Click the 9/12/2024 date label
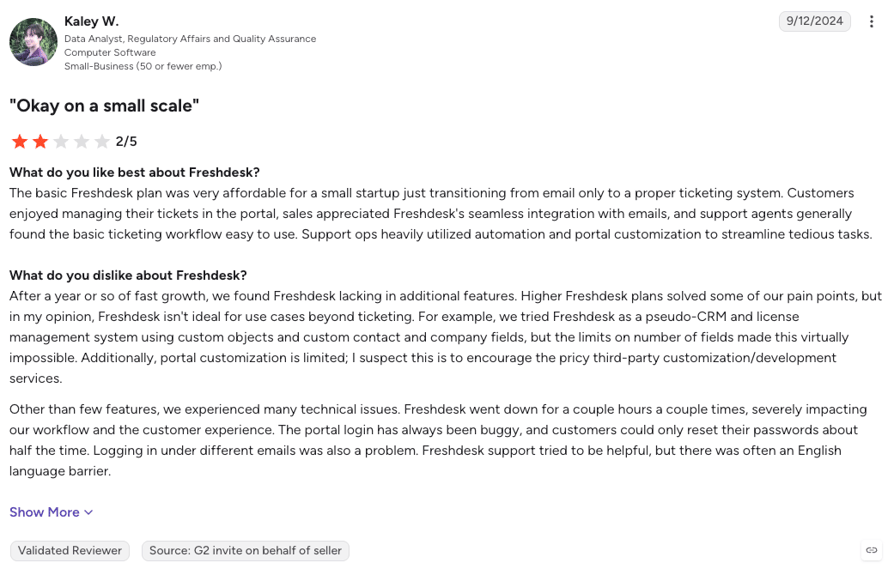 click(815, 21)
